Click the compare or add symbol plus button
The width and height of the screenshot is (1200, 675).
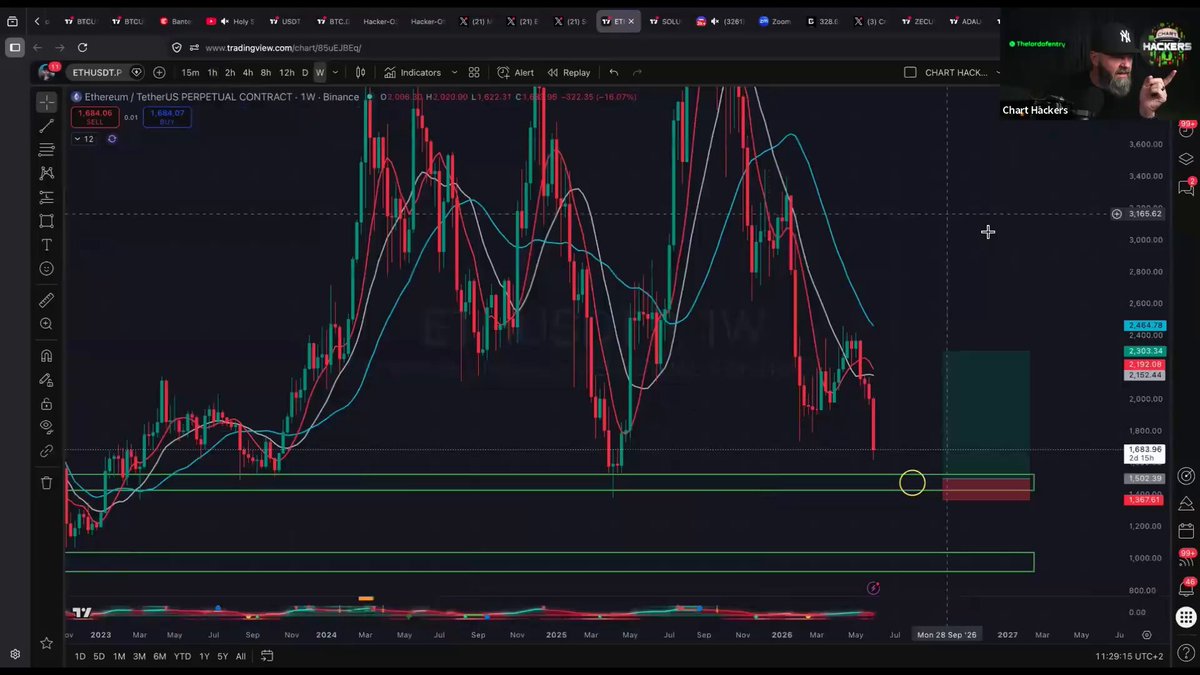pyautogui.click(x=160, y=72)
